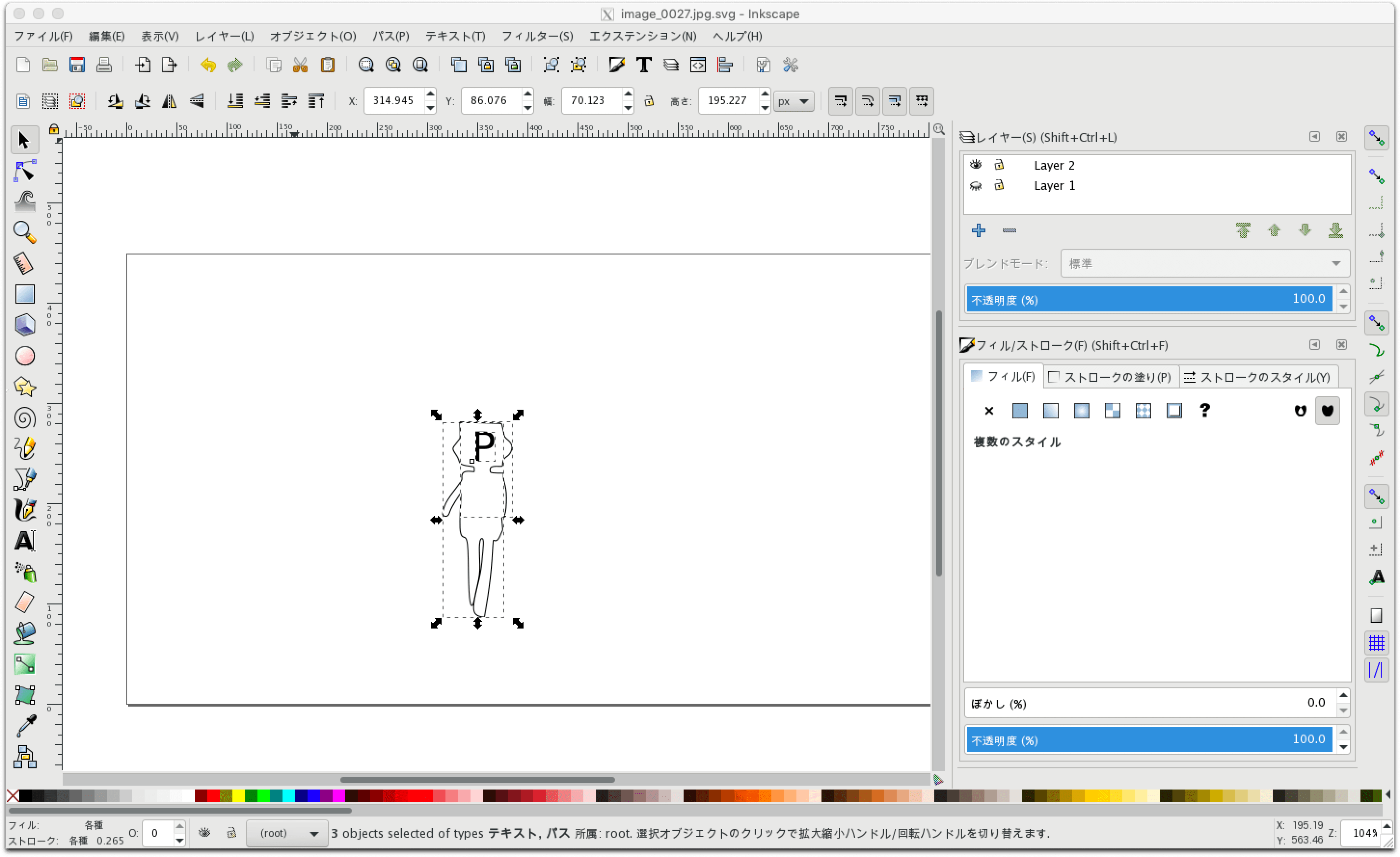The image size is (1400, 857).
Task: Click the yellow palette swatch
Action: pyautogui.click(x=239, y=796)
